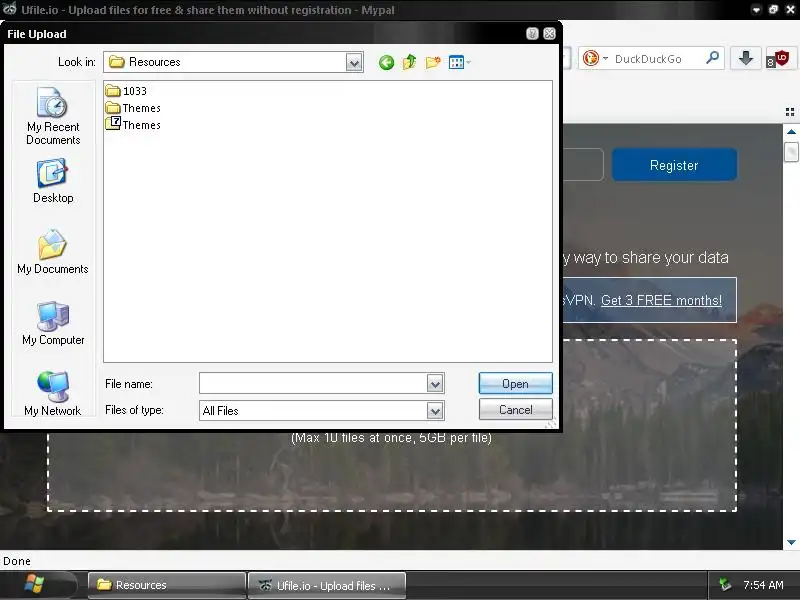This screenshot has width=800, height=600.
Task: Open the Windows Start button
Action: point(35,585)
